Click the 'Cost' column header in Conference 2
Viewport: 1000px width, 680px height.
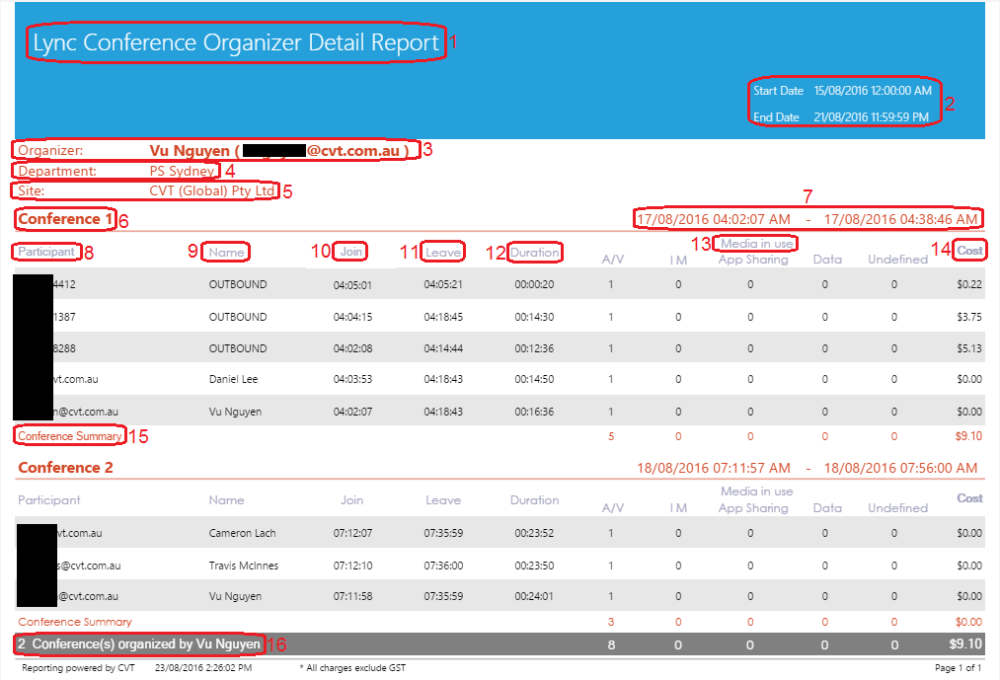coord(969,498)
